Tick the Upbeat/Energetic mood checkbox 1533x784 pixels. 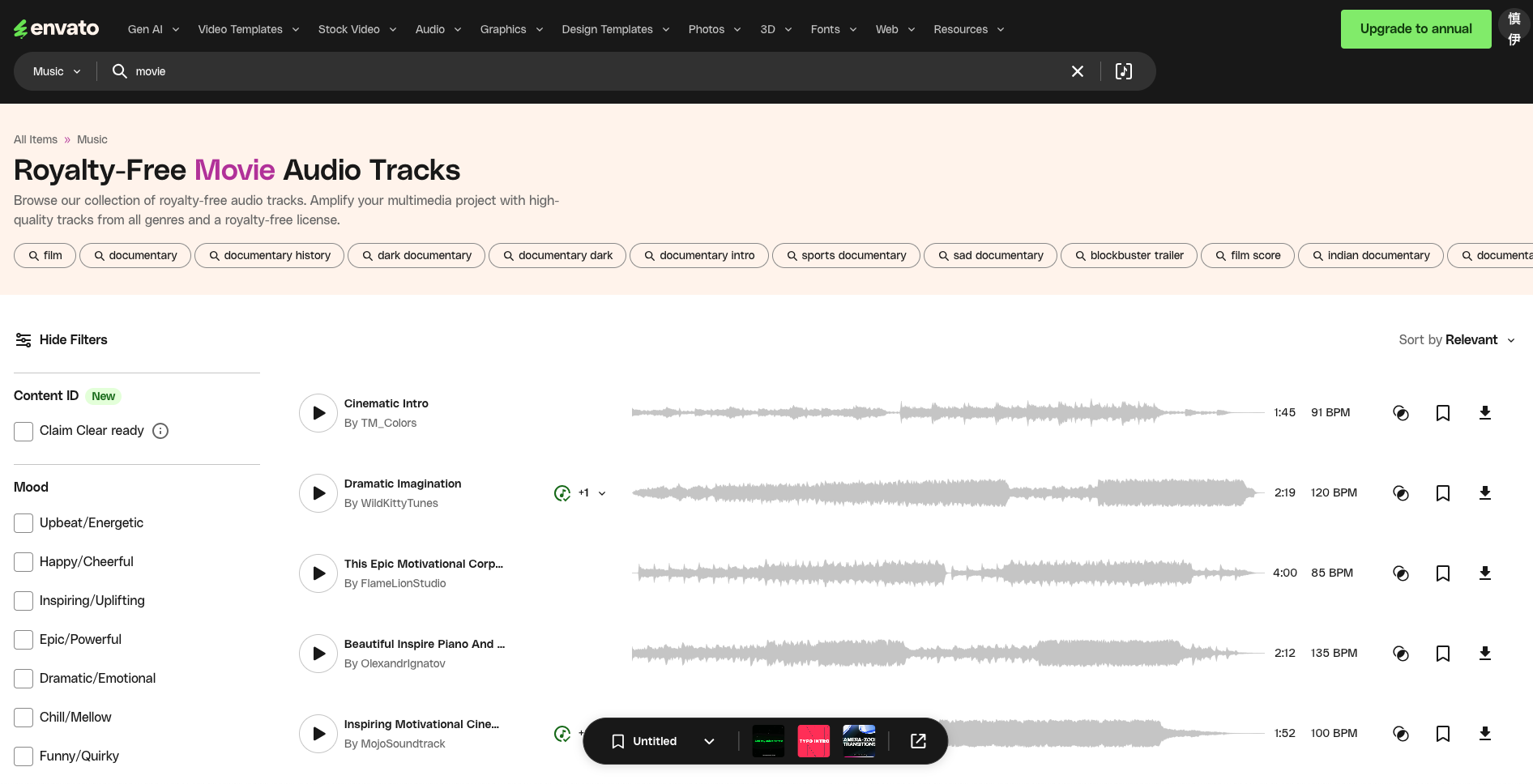pos(23,523)
